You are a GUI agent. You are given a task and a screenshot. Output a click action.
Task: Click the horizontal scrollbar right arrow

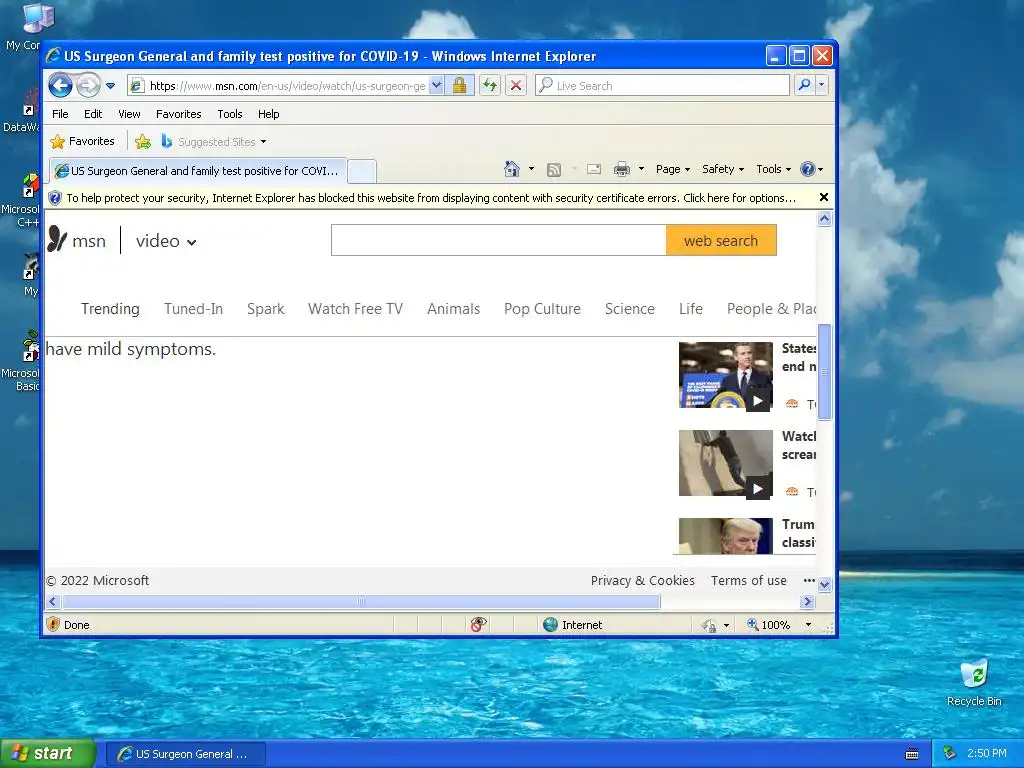(x=808, y=601)
